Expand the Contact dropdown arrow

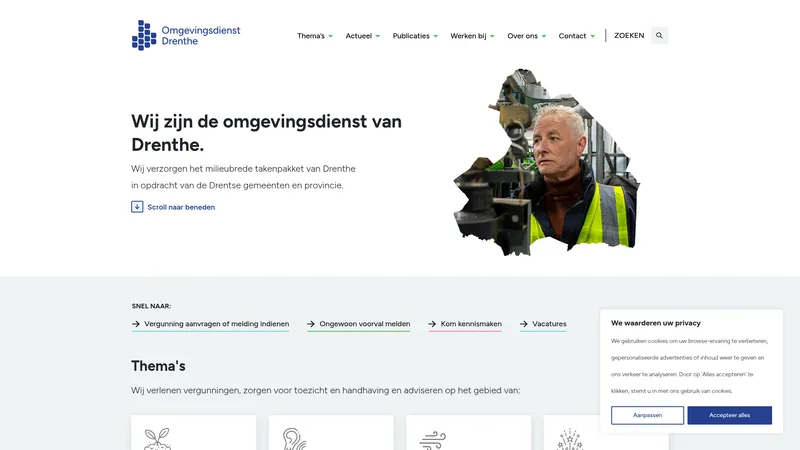tap(592, 36)
